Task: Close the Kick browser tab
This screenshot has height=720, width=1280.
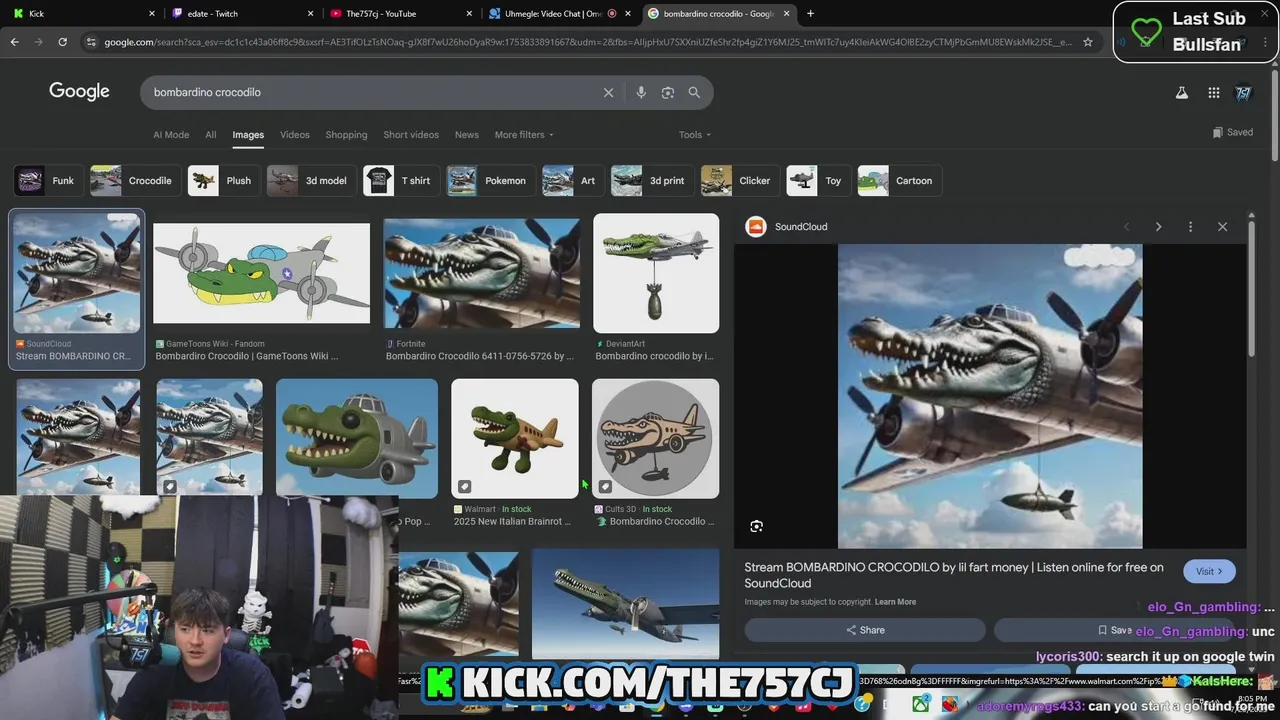Action: click(152, 14)
